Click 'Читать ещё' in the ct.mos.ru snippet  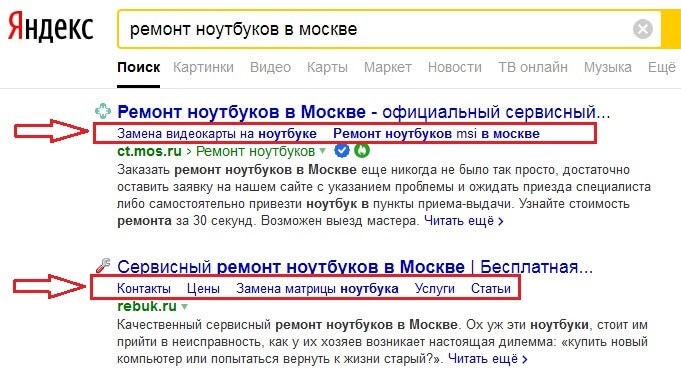pos(463,221)
